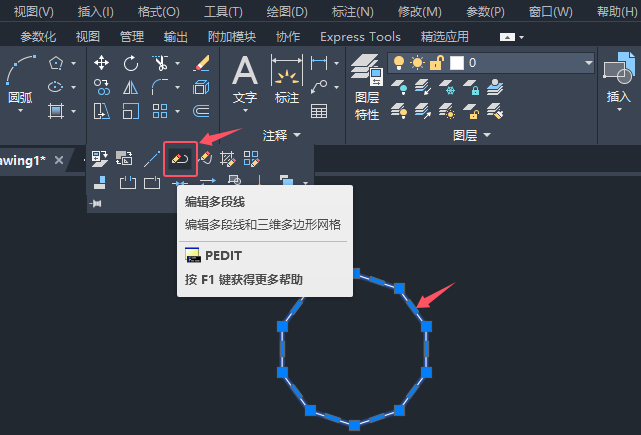The height and width of the screenshot is (435, 641).
Task: Click the Change Space icon
Action: click(x=124, y=159)
